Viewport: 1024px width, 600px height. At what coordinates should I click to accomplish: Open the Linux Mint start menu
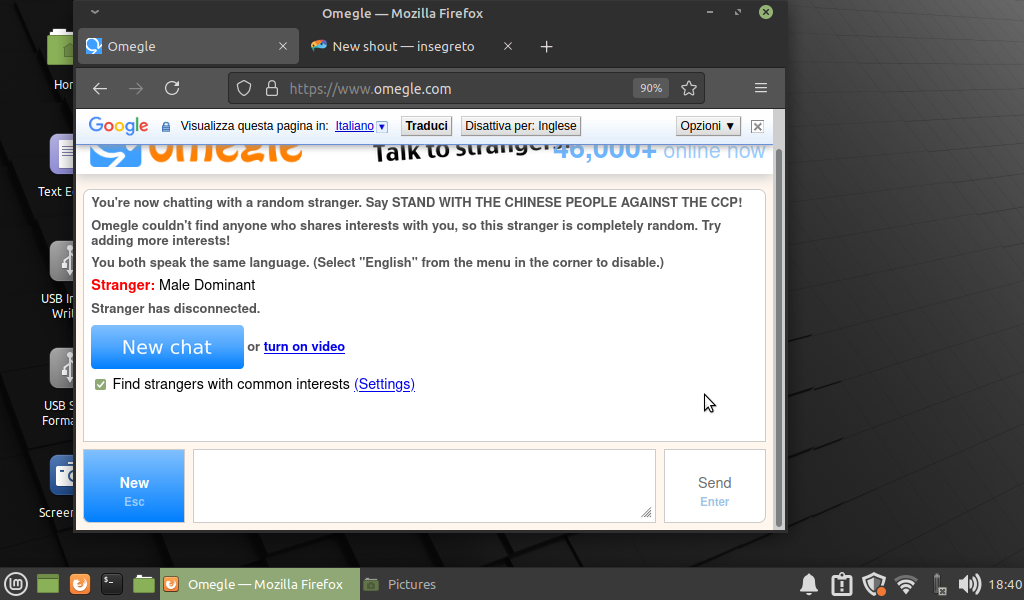[x=16, y=584]
